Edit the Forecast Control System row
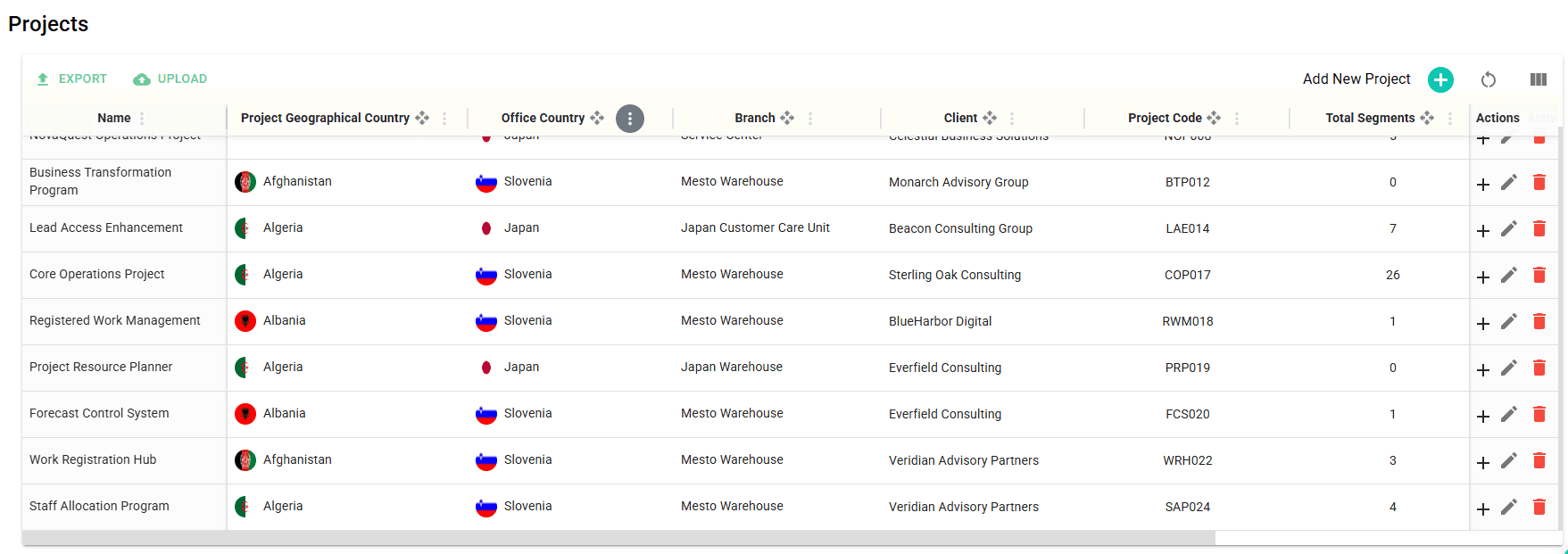 tap(1509, 414)
